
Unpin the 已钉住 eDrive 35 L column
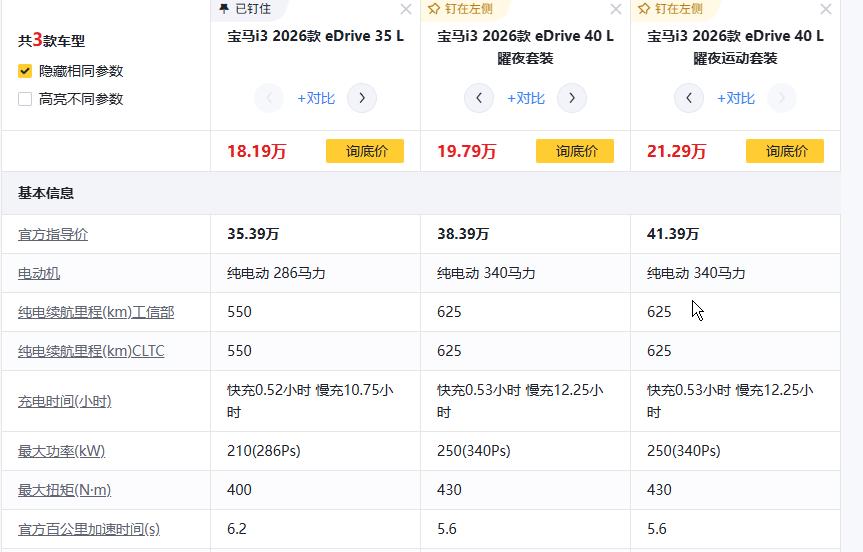(244, 9)
